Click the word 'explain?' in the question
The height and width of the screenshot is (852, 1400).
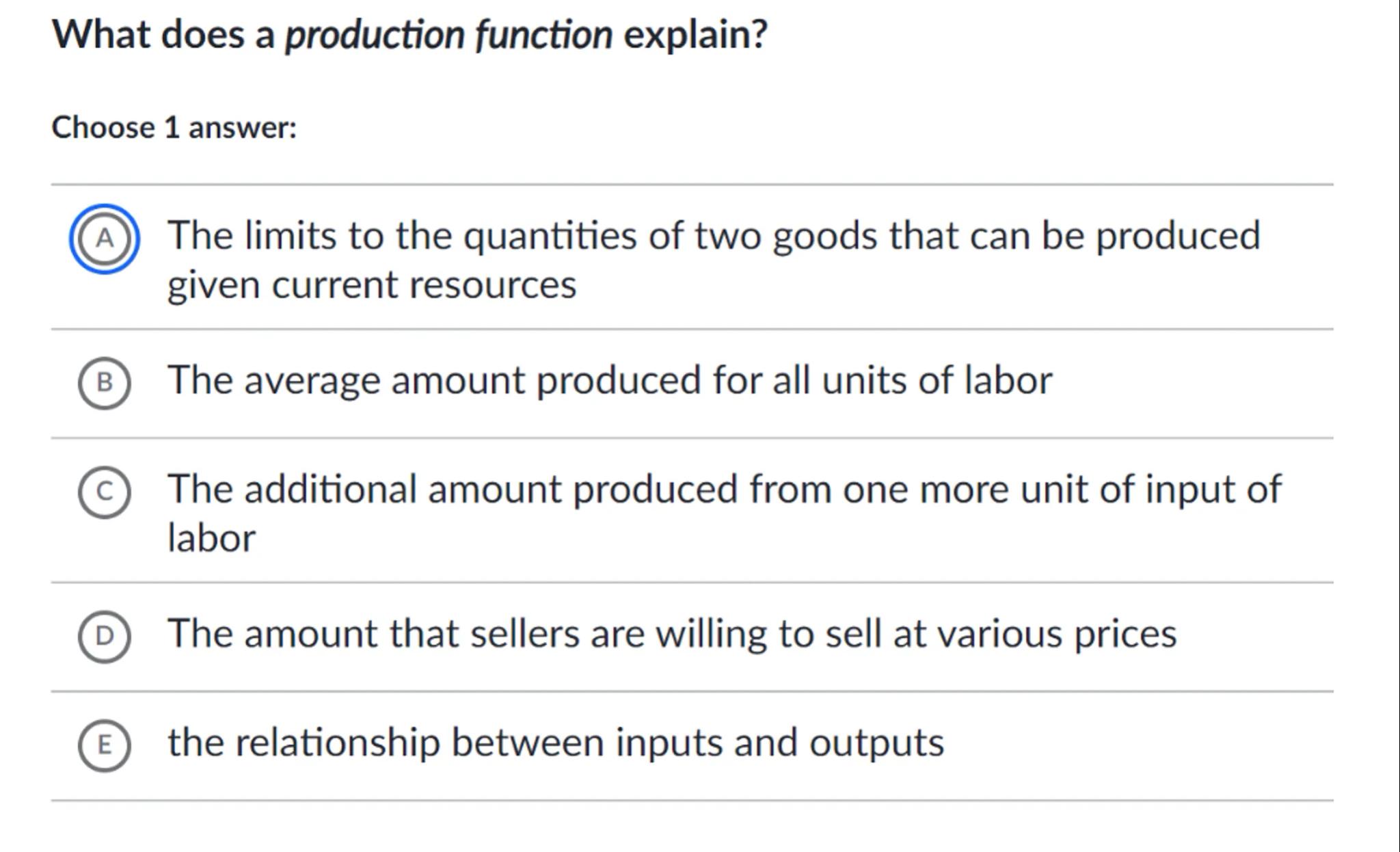pos(695,34)
